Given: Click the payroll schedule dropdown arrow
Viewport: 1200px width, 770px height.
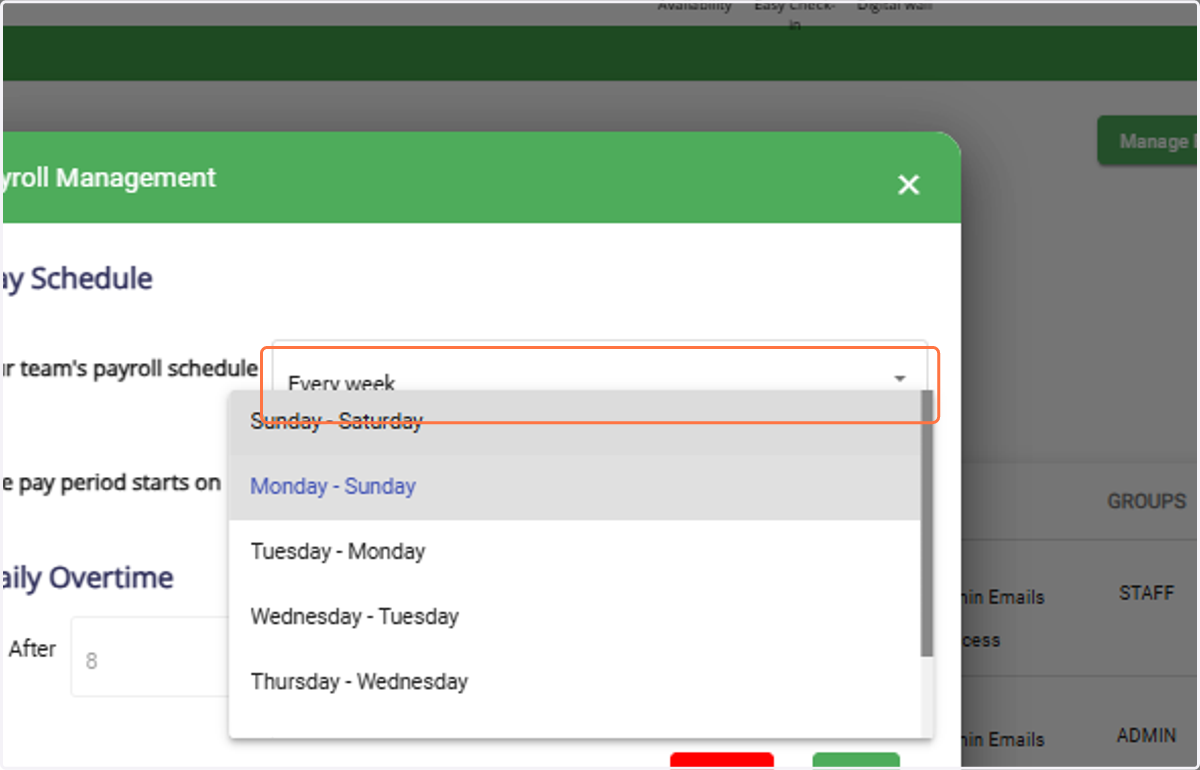Looking at the screenshot, I should point(899,379).
